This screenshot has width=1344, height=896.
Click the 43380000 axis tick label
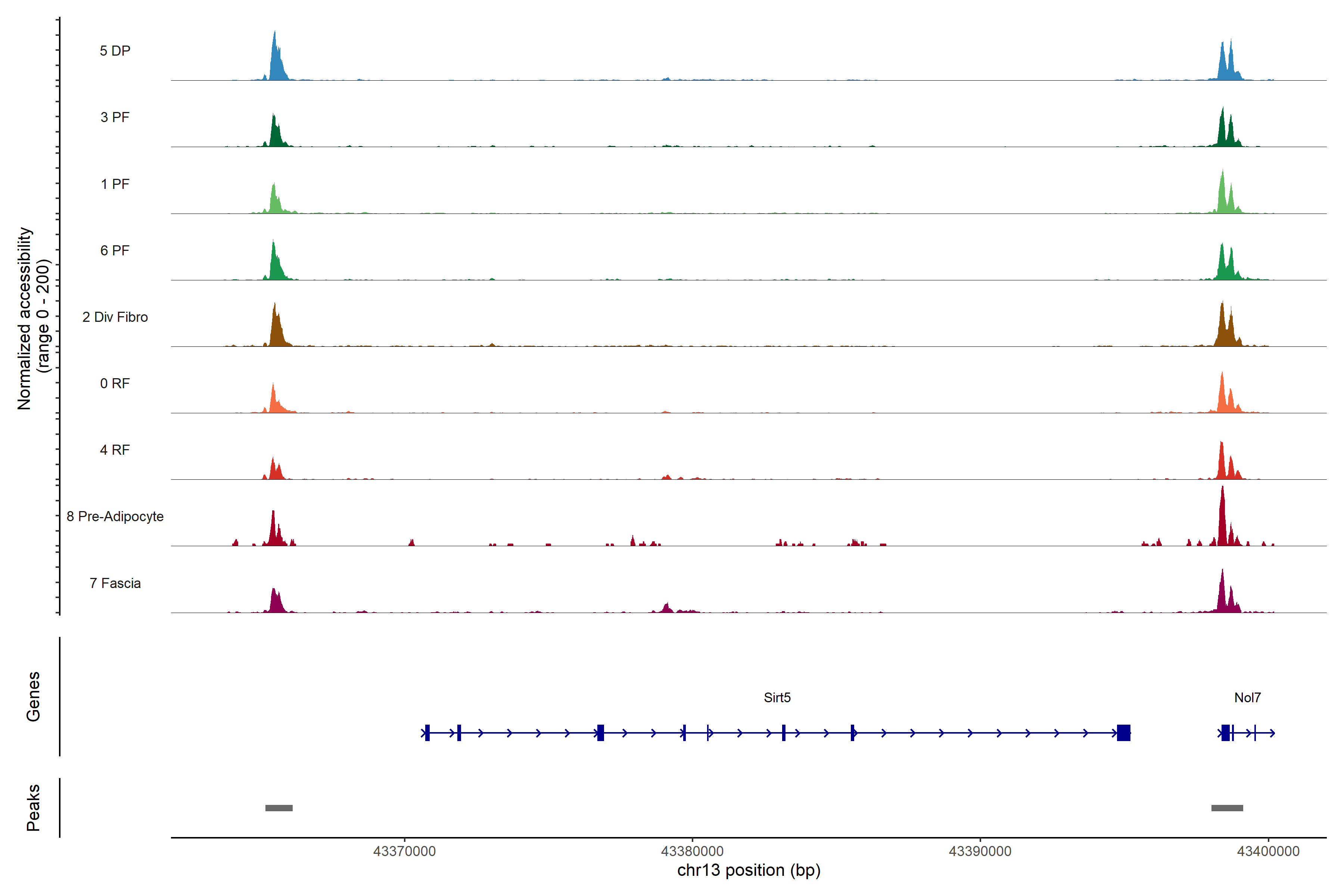[x=692, y=852]
